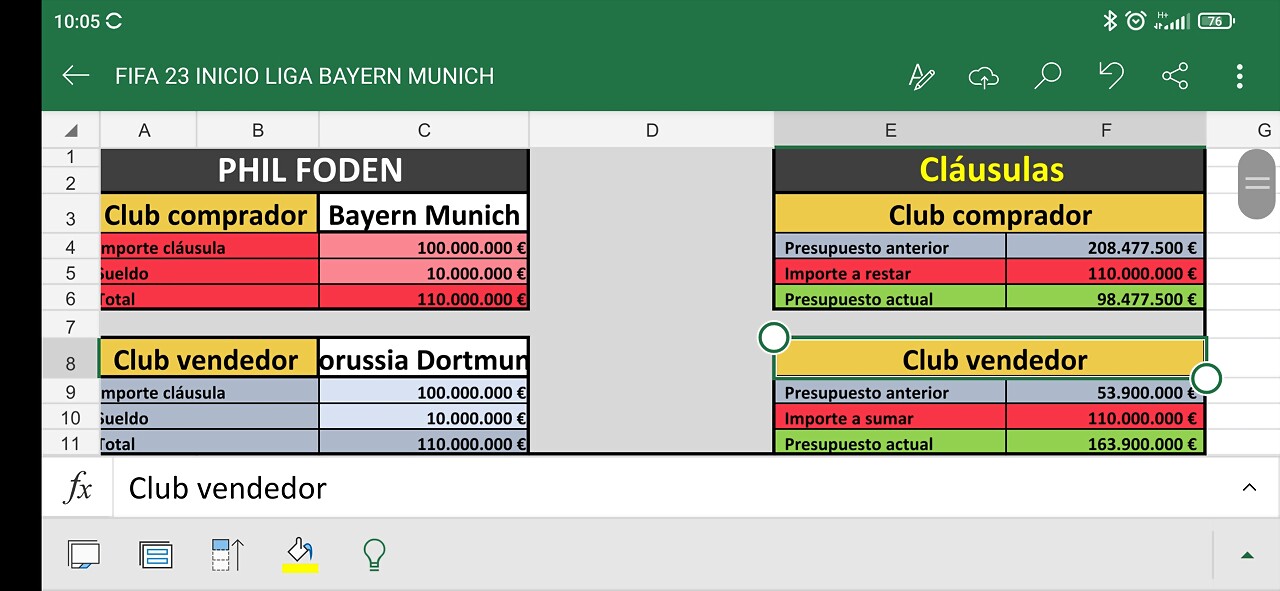
Task: Tap the fx function icon
Action: point(78,488)
